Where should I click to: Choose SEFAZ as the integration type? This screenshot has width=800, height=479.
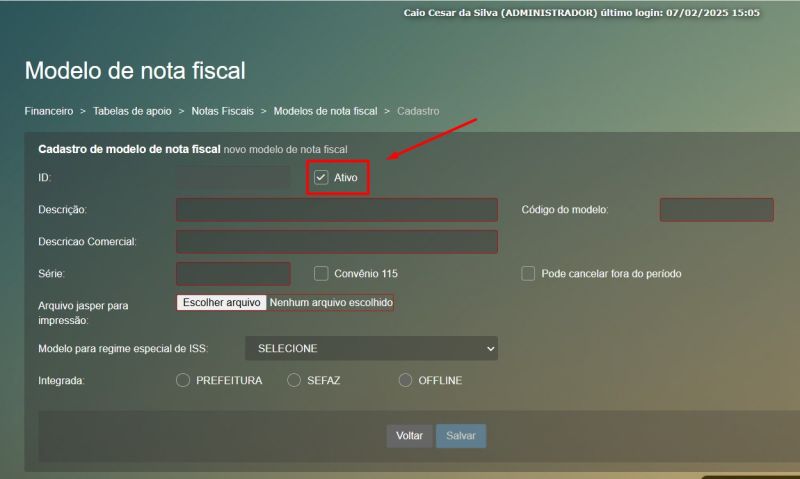(294, 380)
